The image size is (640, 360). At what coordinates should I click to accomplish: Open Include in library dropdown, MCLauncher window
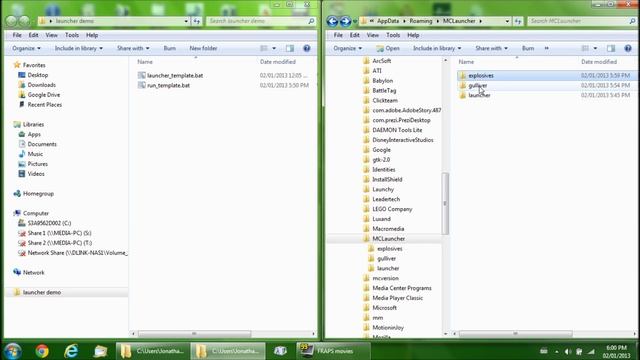437,48
